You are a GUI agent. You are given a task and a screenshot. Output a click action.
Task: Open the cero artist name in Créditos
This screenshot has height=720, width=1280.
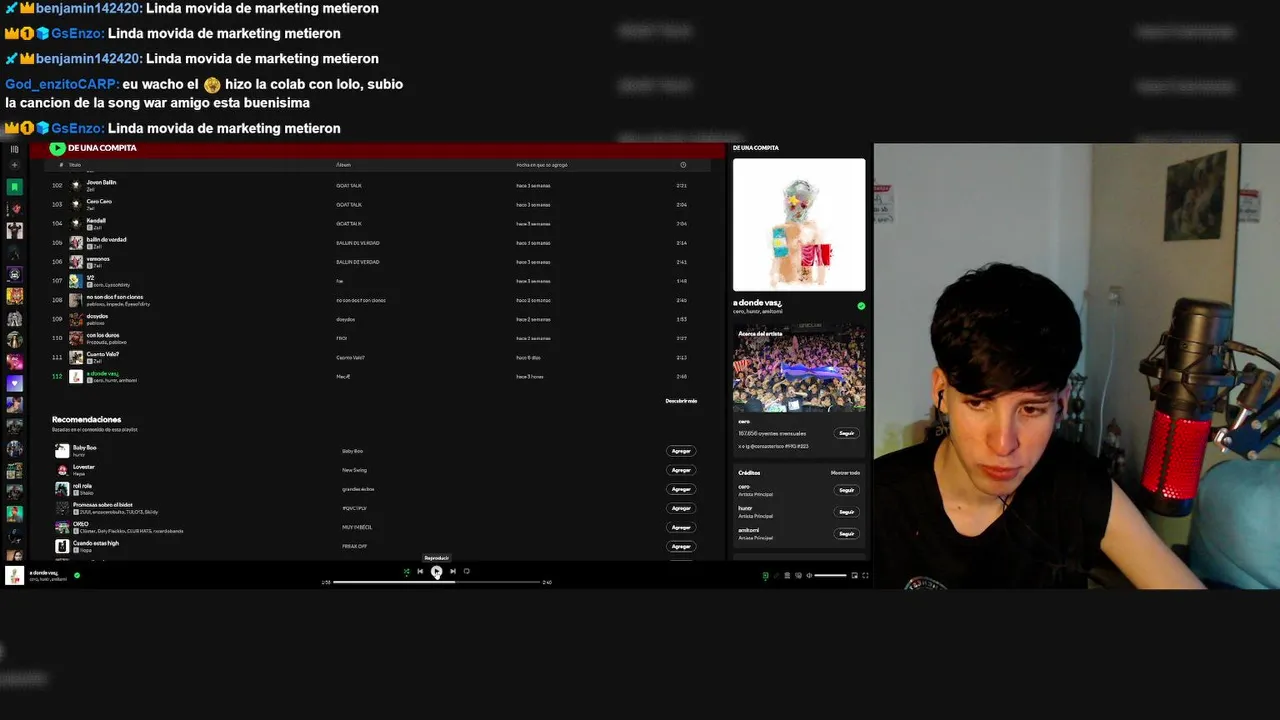pos(744,487)
